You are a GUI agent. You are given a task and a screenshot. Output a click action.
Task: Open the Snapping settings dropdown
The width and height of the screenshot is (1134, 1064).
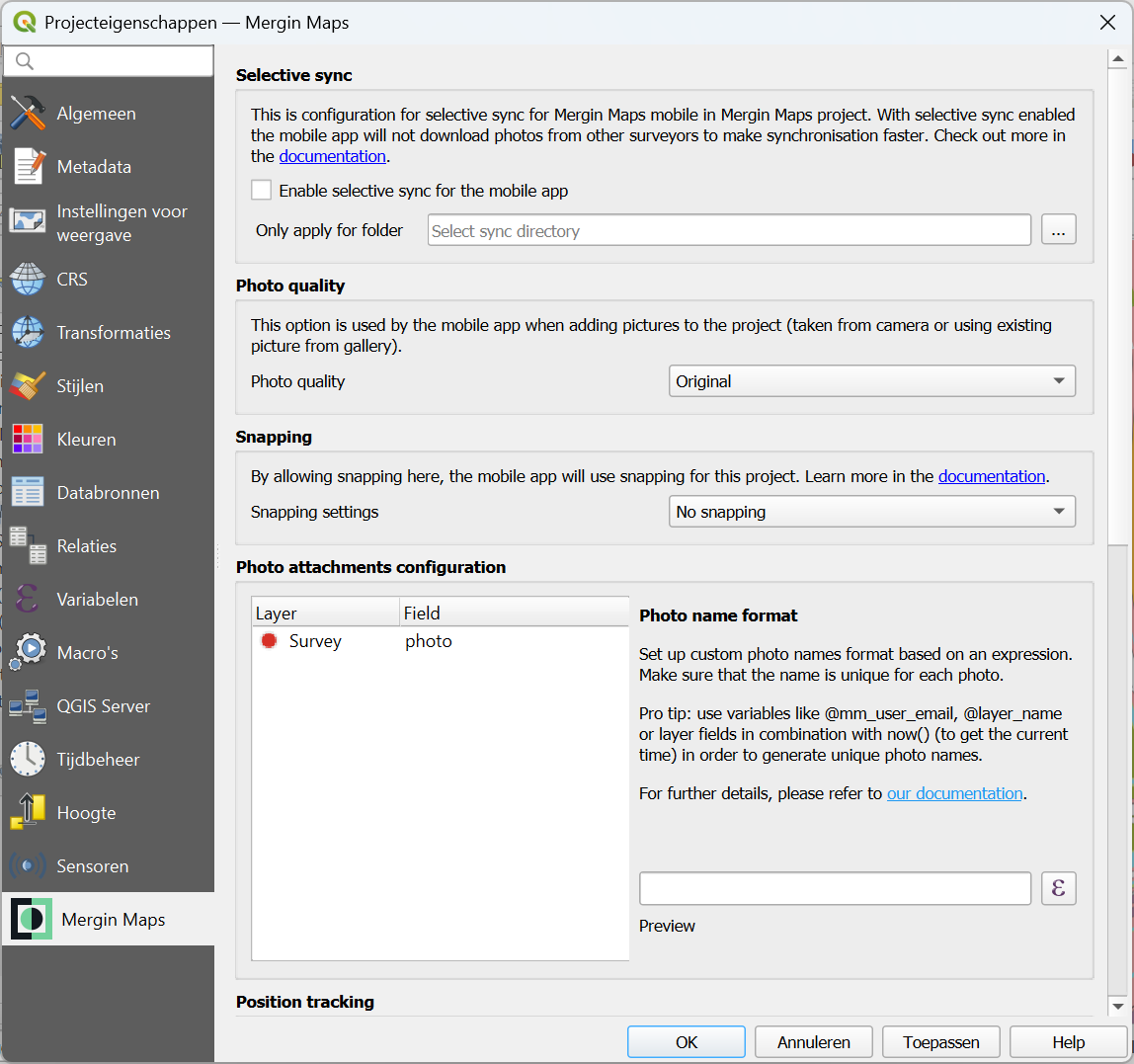[x=871, y=512]
